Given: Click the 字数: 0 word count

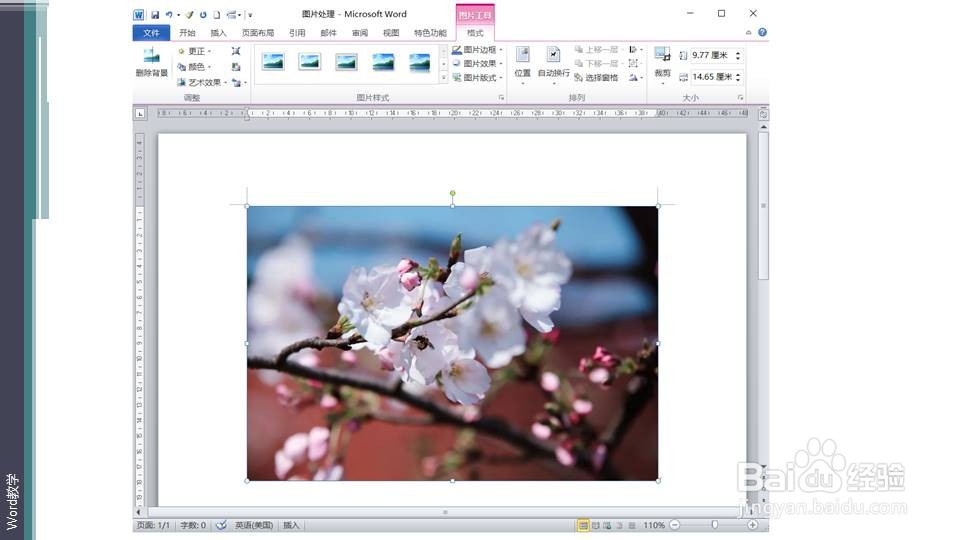Looking at the screenshot, I should coord(193,525).
